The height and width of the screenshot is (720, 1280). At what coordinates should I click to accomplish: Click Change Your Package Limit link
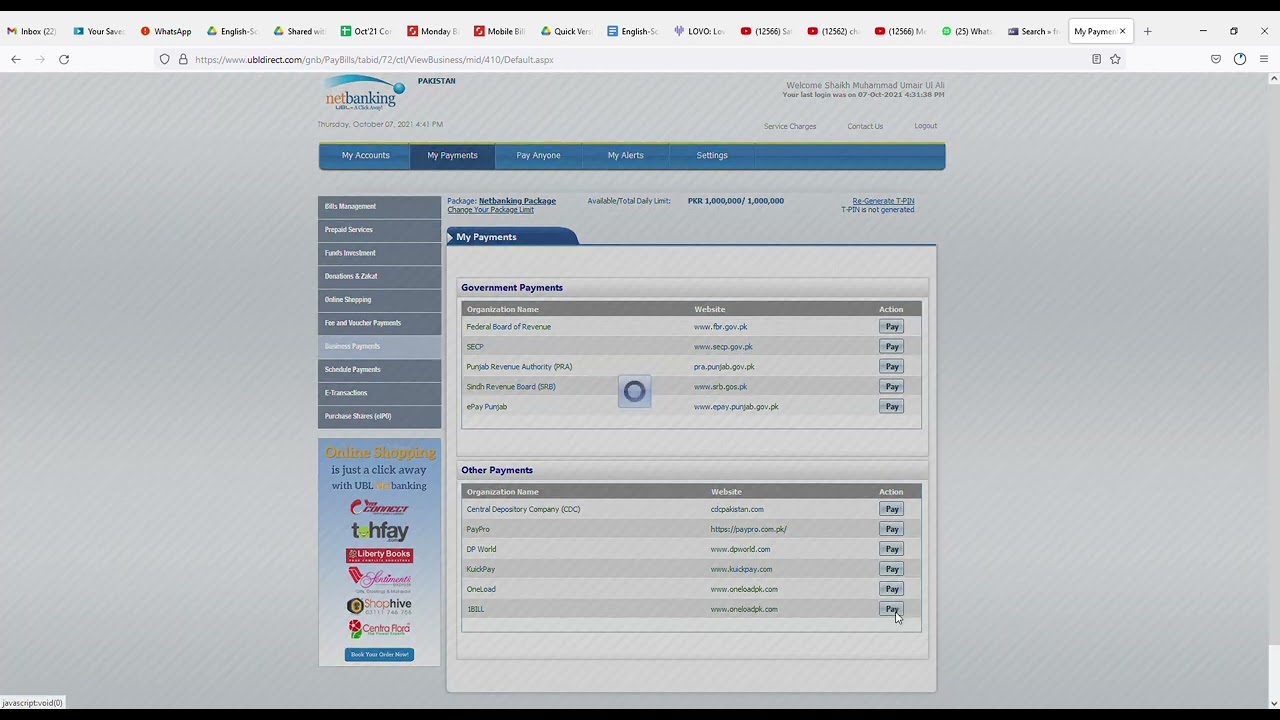pyautogui.click(x=490, y=210)
